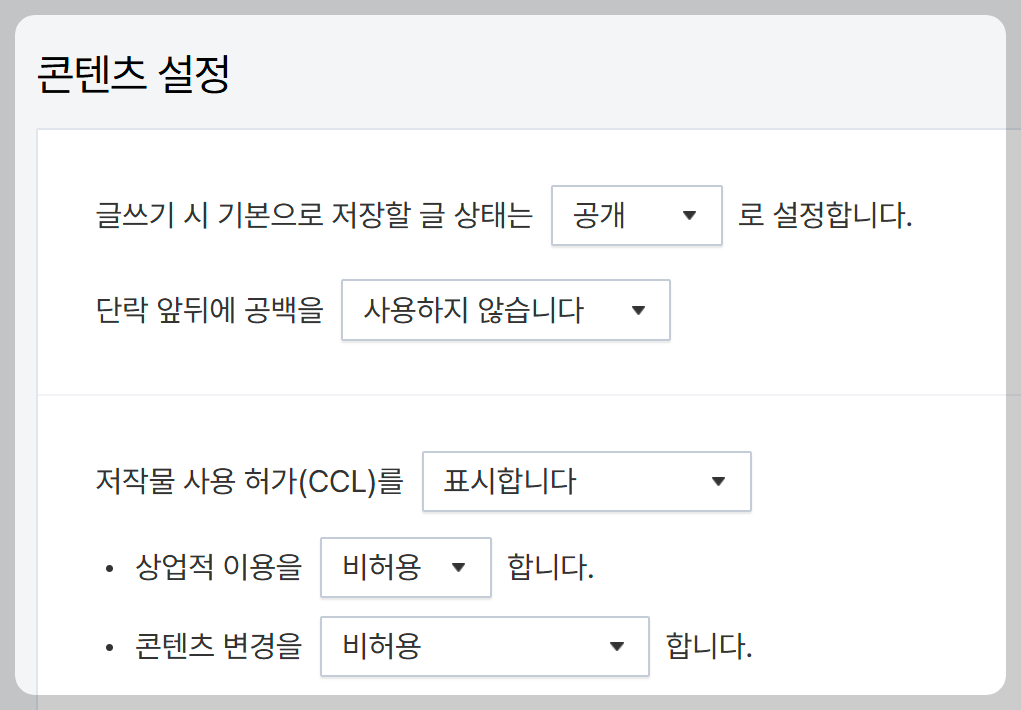Click the caret on the 콘텐츠 변경 selector
Screen dimensions: 1021x710
coord(617,646)
